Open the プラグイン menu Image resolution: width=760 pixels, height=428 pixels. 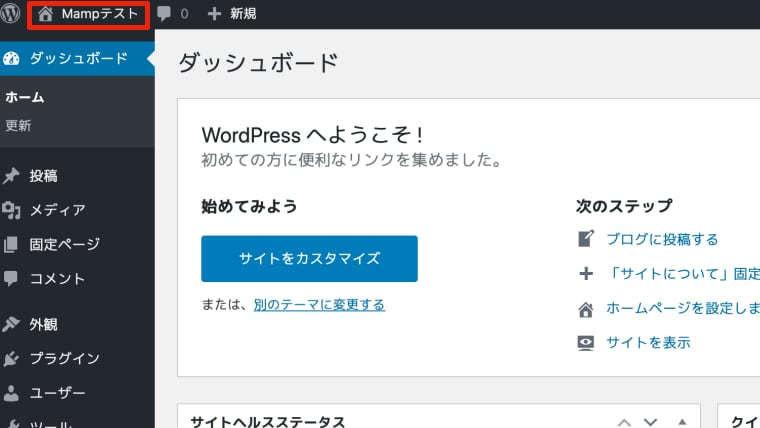(x=64, y=358)
